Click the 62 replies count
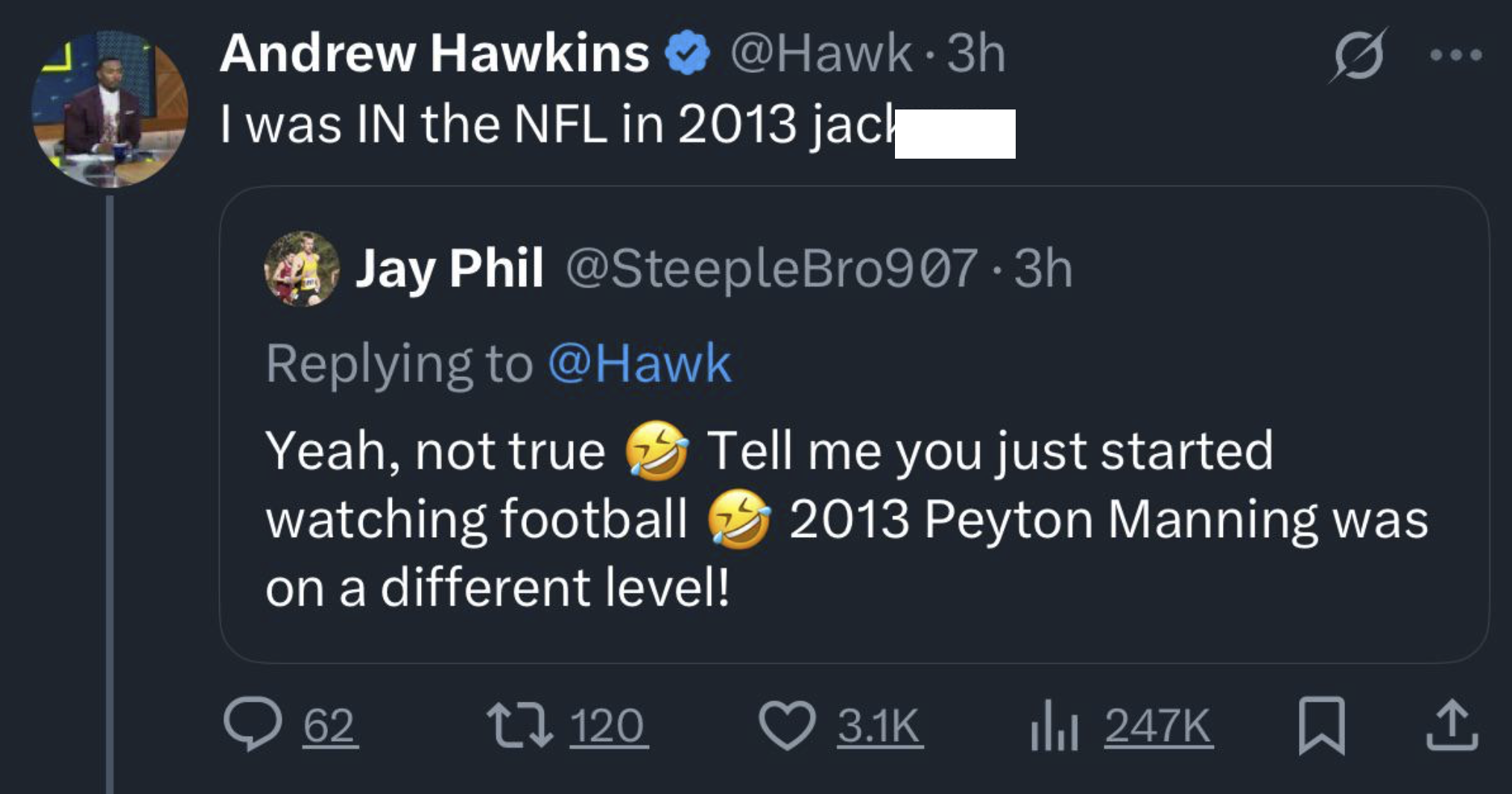 tap(329, 725)
